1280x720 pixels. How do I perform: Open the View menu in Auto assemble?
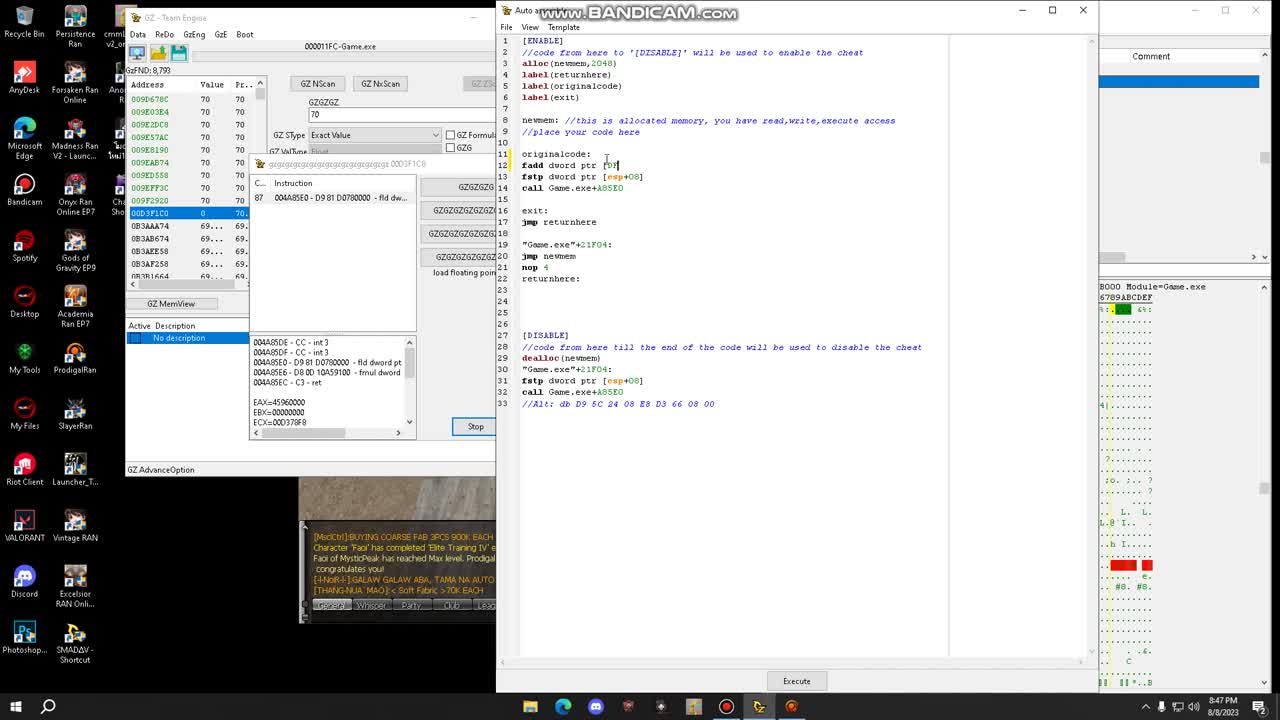point(530,27)
